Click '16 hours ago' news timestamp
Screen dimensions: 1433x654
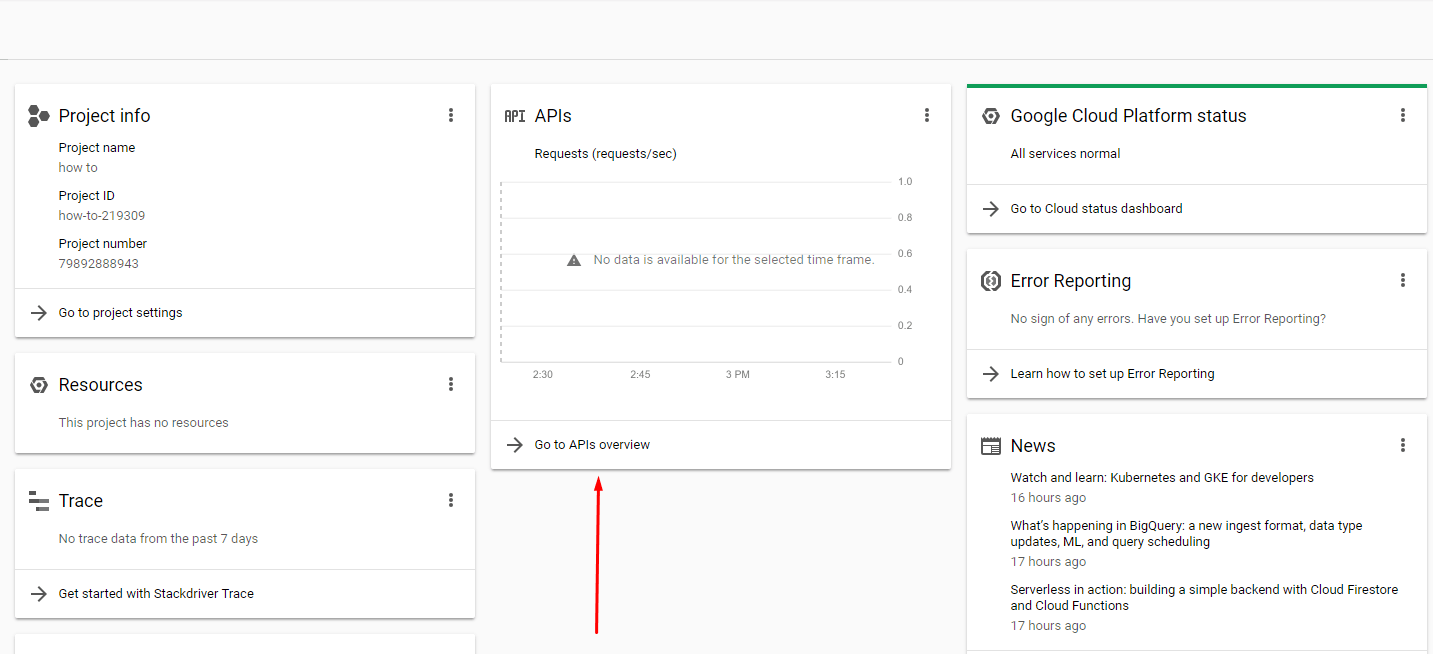(x=1048, y=498)
